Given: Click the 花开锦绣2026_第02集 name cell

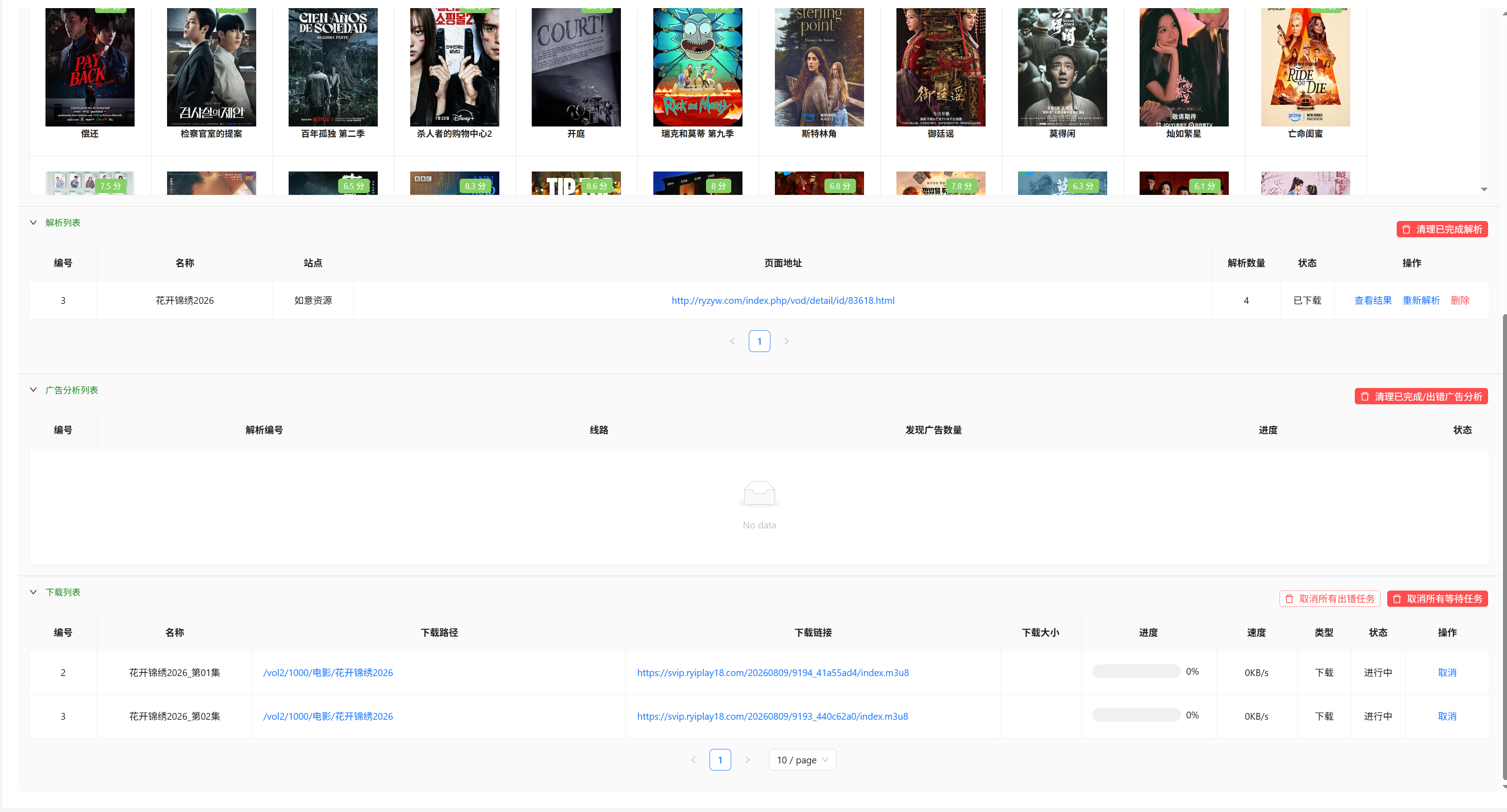Looking at the screenshot, I should (x=175, y=716).
